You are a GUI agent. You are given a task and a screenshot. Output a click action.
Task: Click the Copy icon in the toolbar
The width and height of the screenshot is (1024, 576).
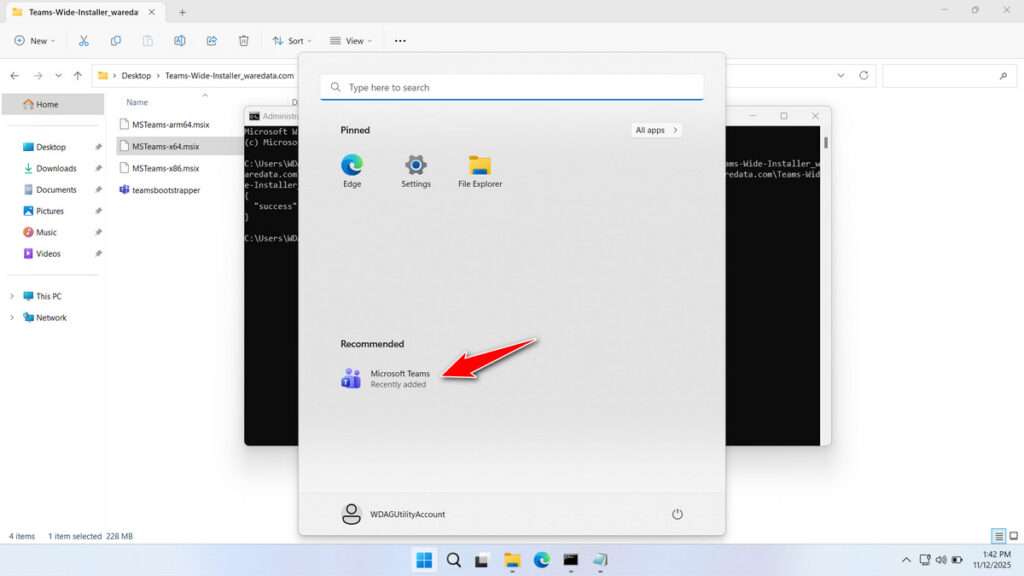[x=116, y=40]
